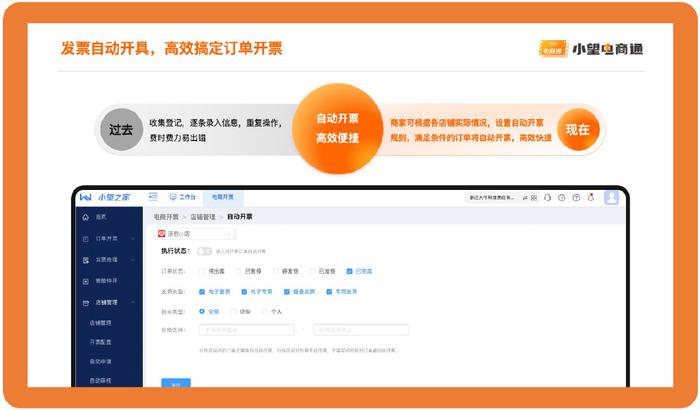Viewport: 700px width, 410px height.
Task: Open the notification bell icon
Action: click(x=591, y=197)
